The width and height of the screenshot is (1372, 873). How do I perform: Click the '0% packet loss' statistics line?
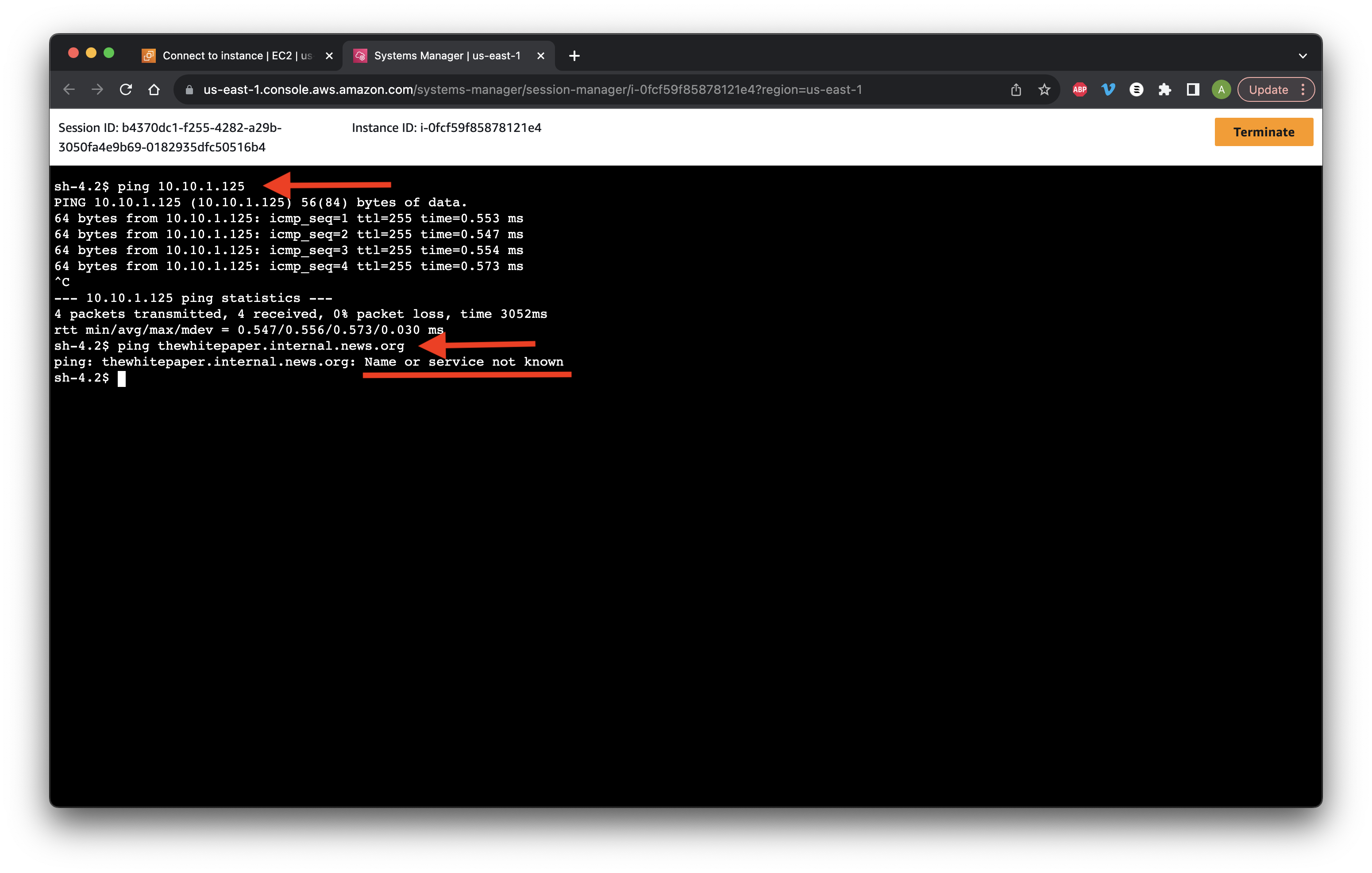click(x=300, y=314)
